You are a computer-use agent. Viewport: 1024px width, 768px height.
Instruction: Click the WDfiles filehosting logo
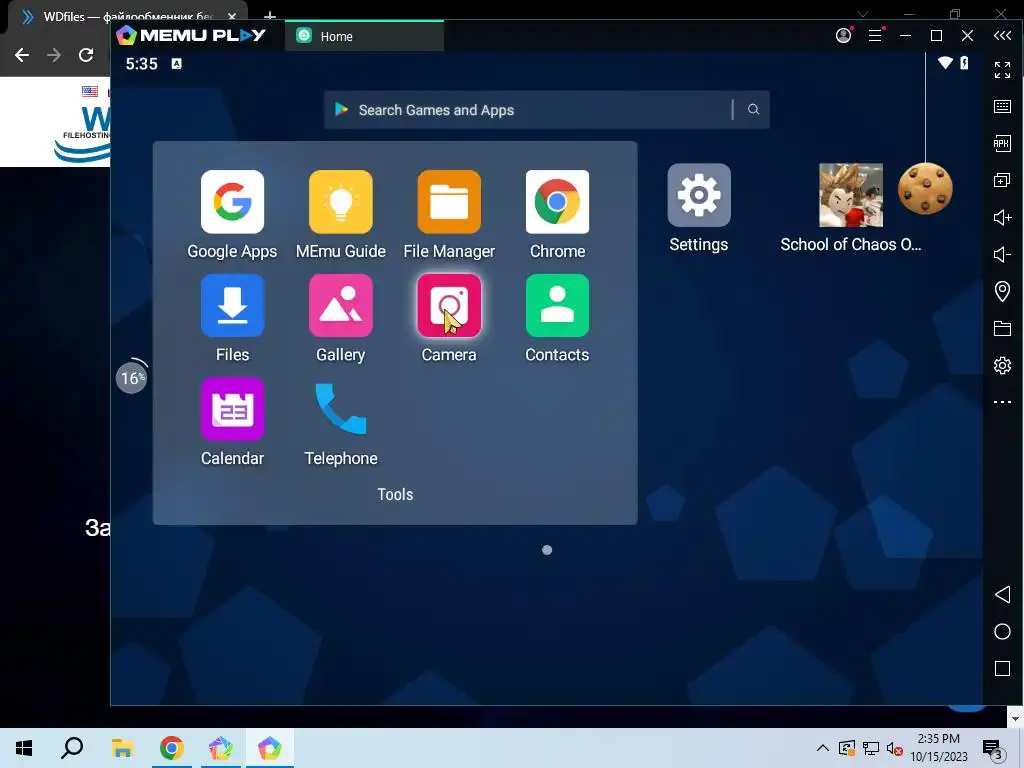point(82,134)
